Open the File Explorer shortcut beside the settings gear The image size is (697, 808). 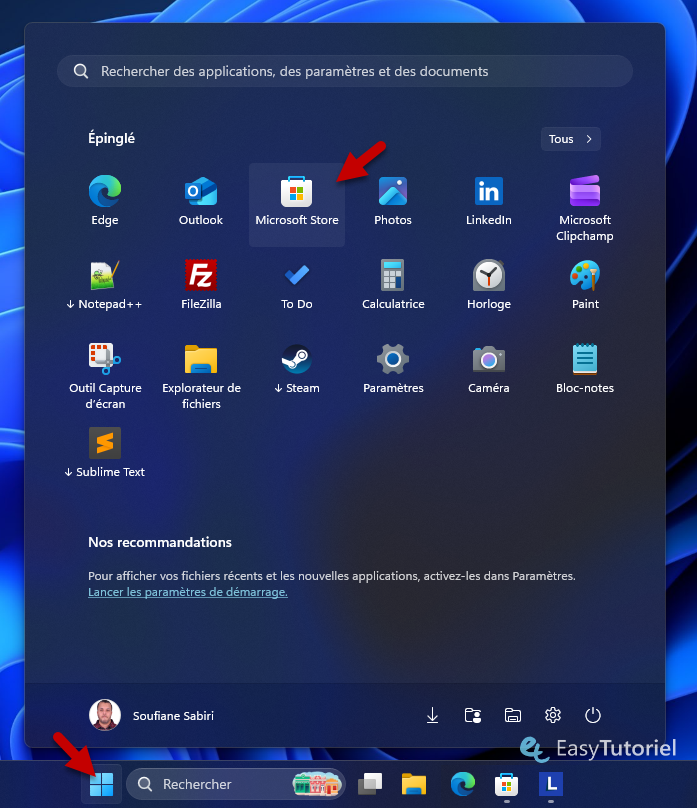click(x=513, y=715)
